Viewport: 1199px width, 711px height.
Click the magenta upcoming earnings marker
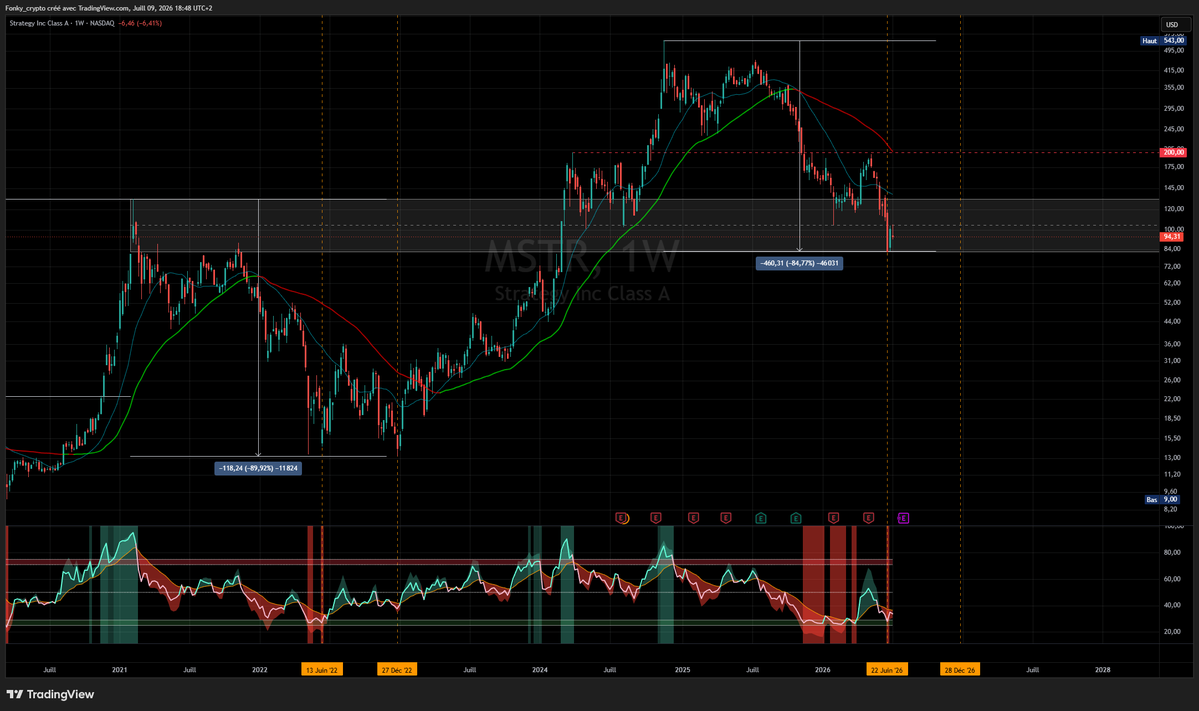pos(903,518)
